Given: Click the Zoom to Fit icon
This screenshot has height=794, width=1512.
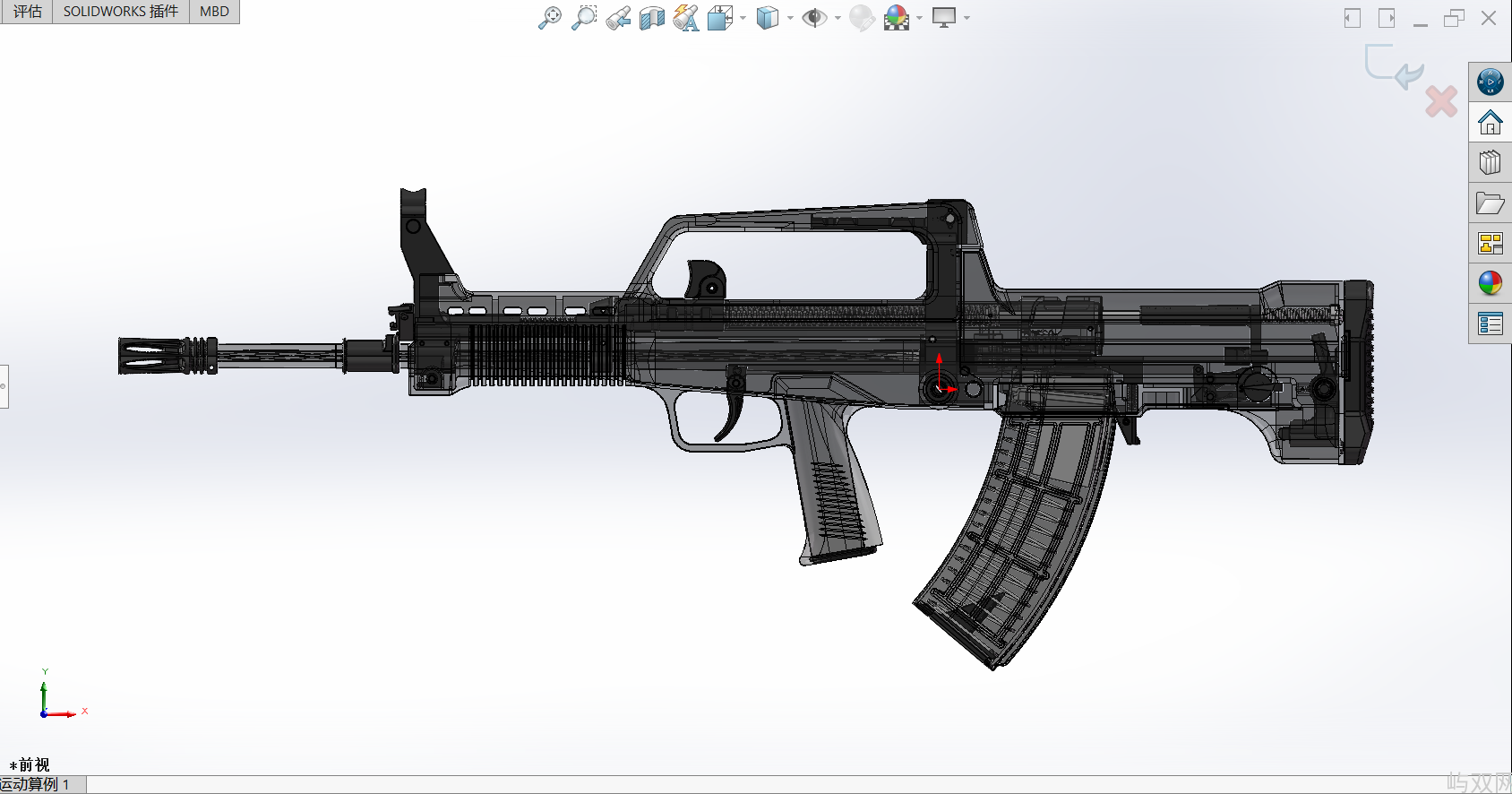Looking at the screenshot, I should 550,17.
